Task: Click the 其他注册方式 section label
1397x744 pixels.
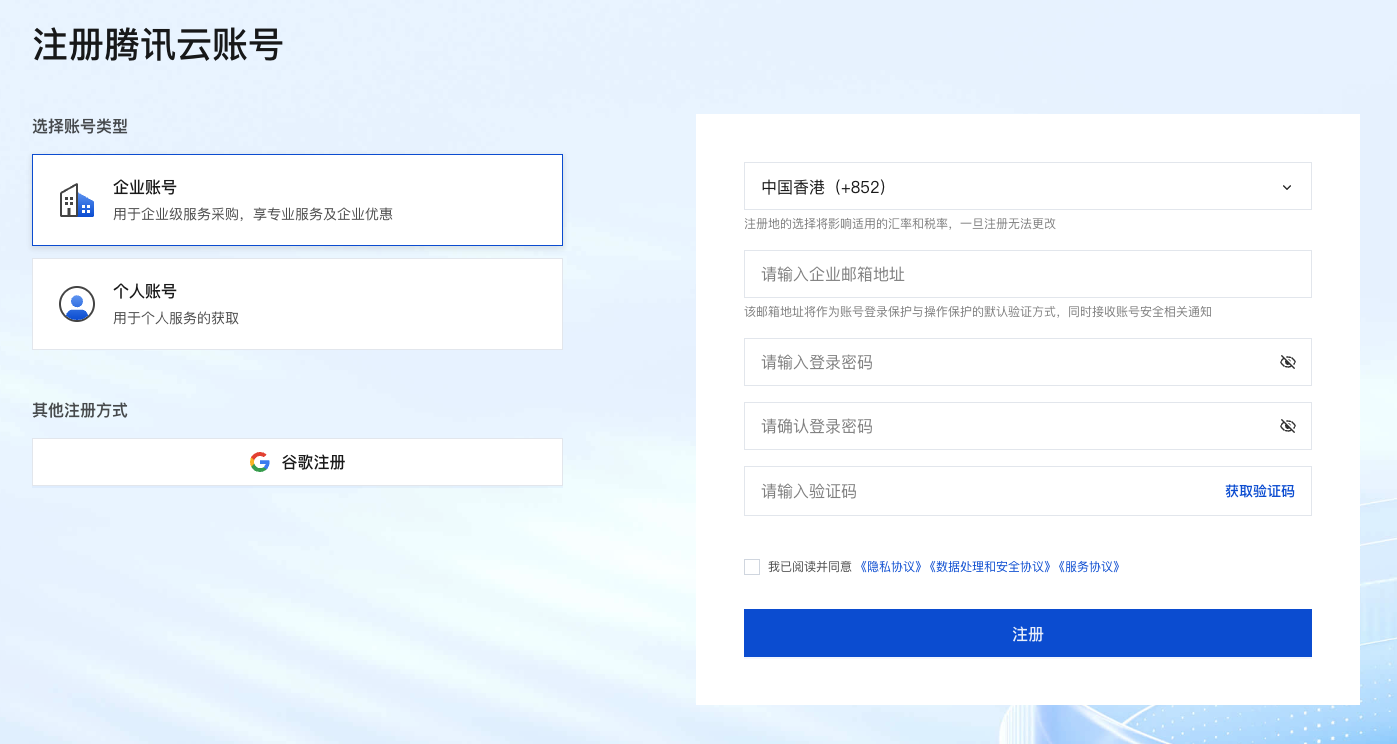Action: click(80, 411)
